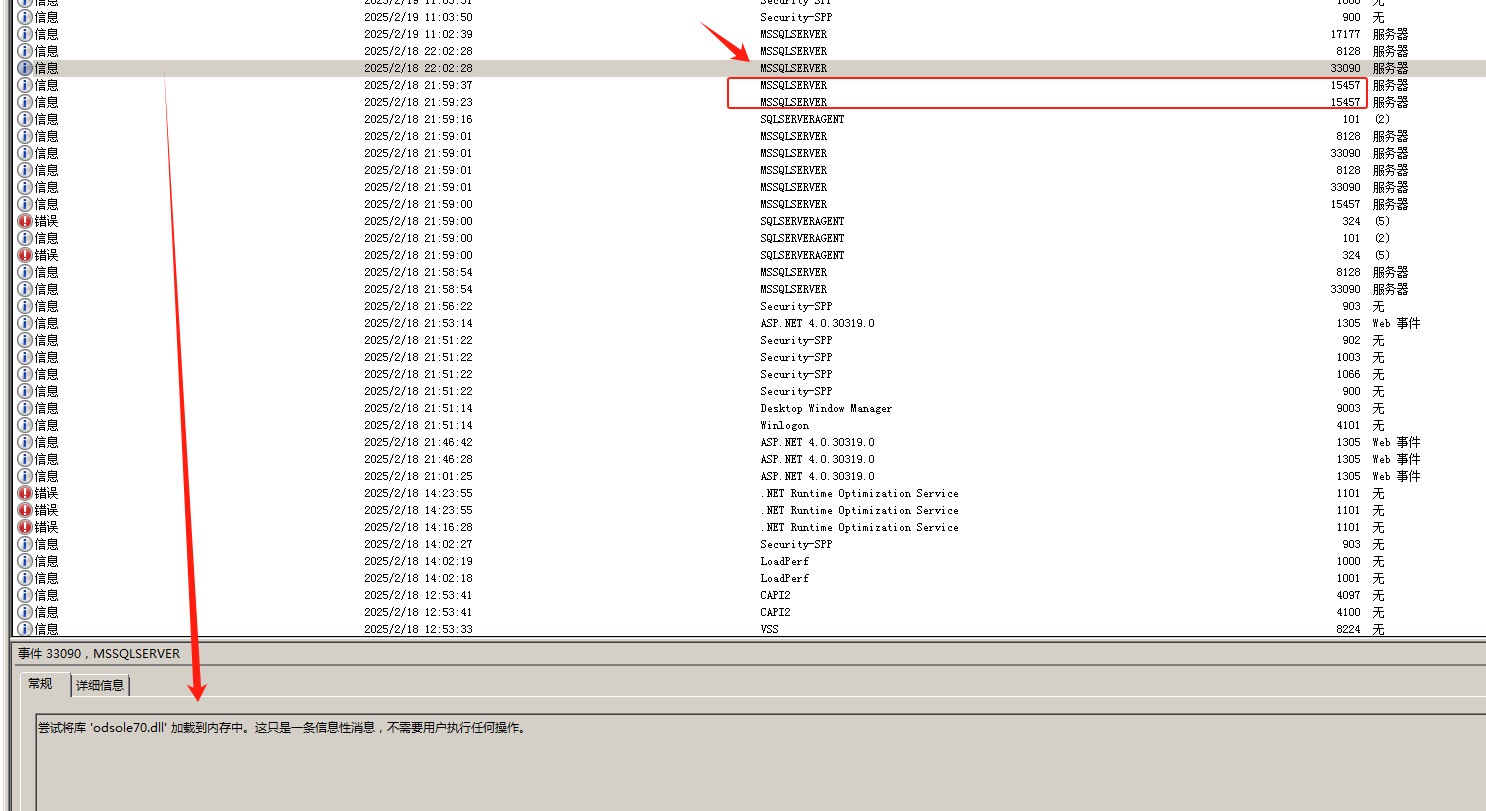Click info icon of MSSQLSERVER event 17177
The height and width of the screenshot is (811, 1486).
[25, 34]
